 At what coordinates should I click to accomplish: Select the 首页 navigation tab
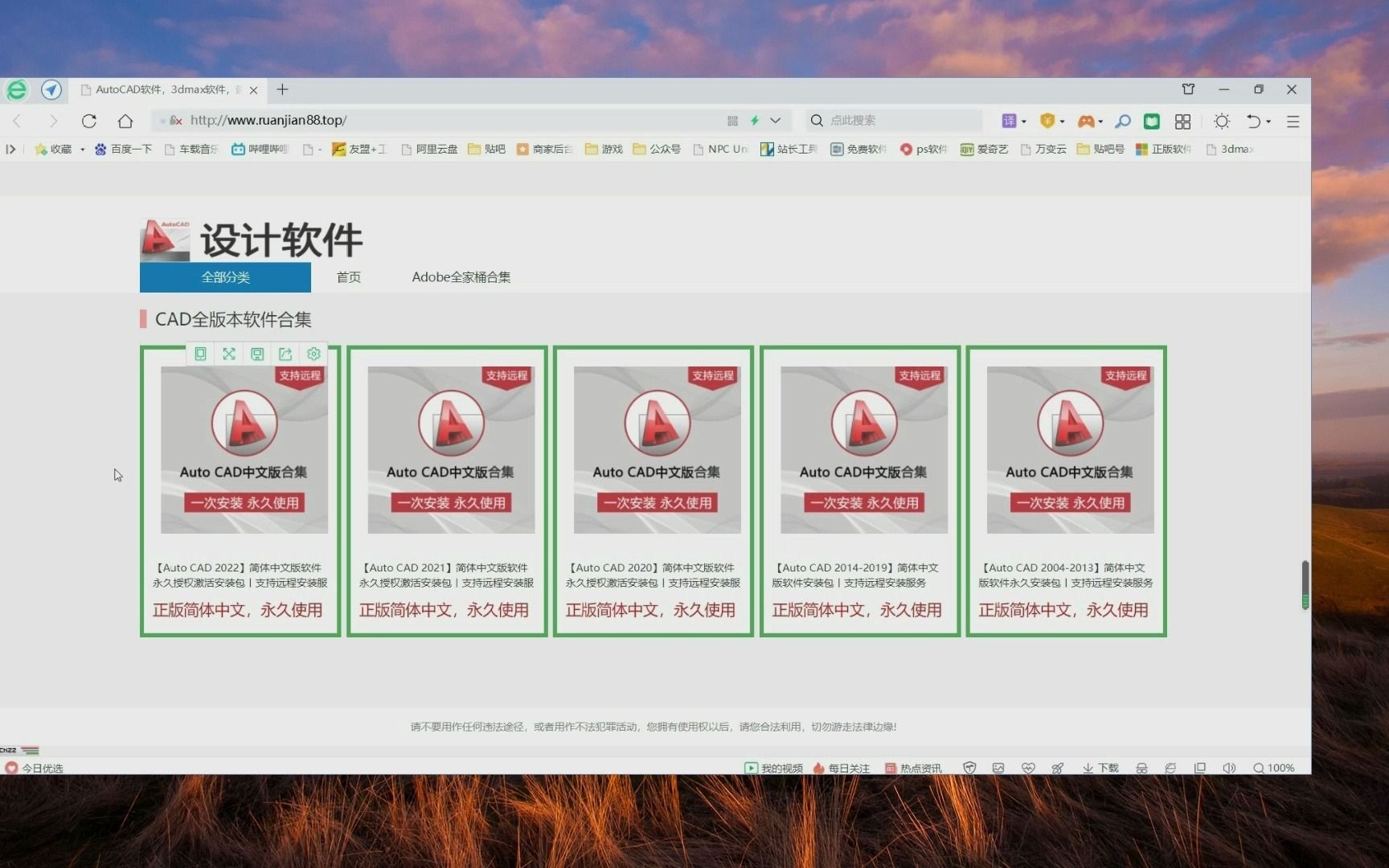[x=348, y=277]
